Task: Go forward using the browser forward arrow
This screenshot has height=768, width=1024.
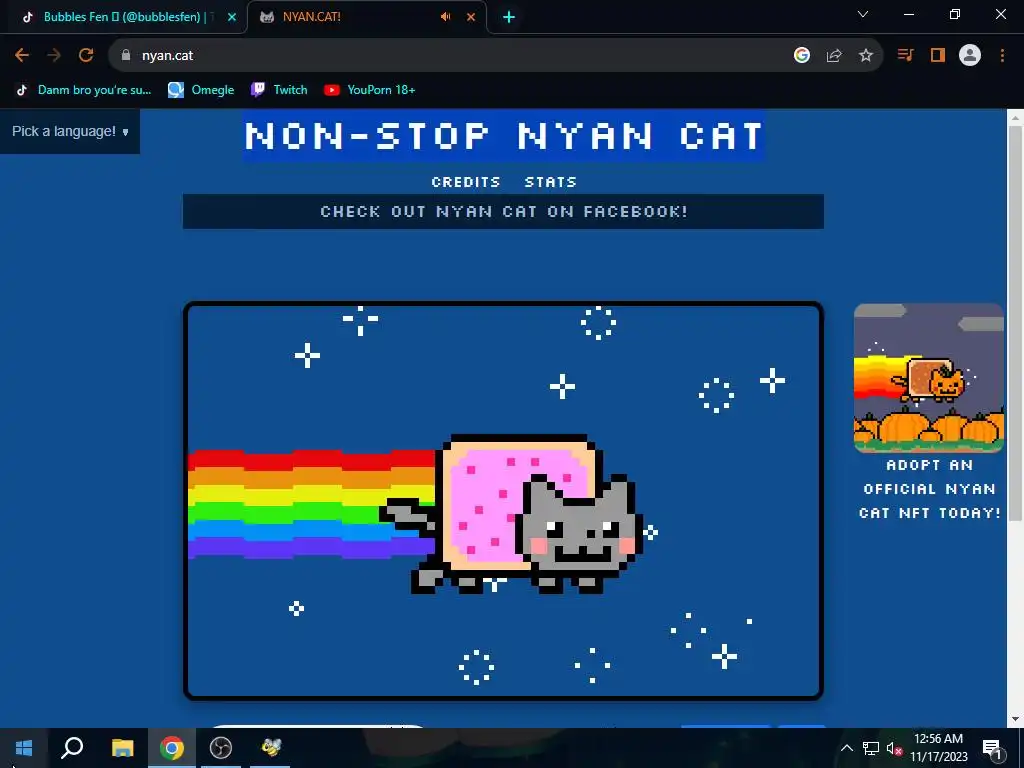Action: tap(54, 56)
